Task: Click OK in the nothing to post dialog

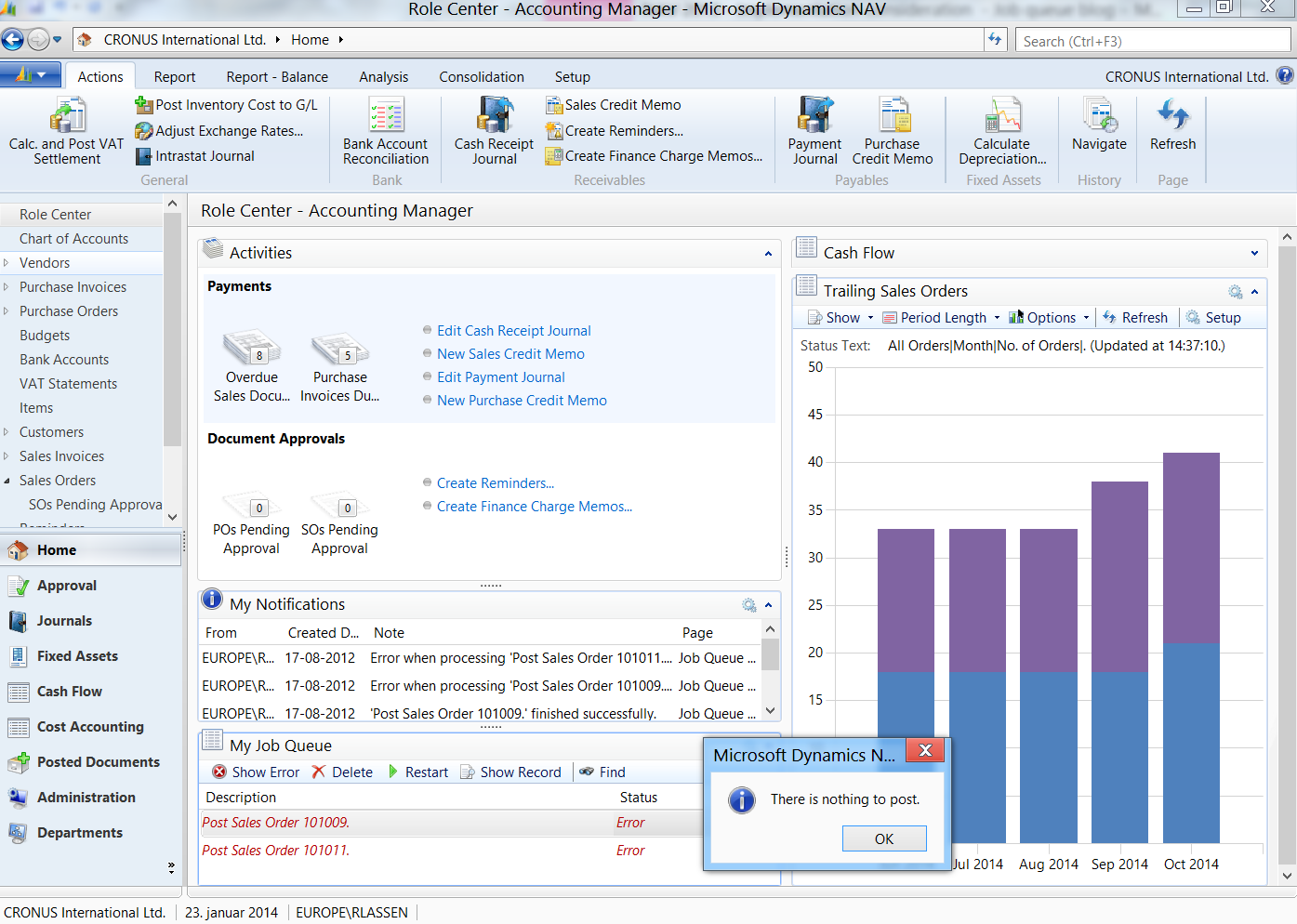Action: 883,839
